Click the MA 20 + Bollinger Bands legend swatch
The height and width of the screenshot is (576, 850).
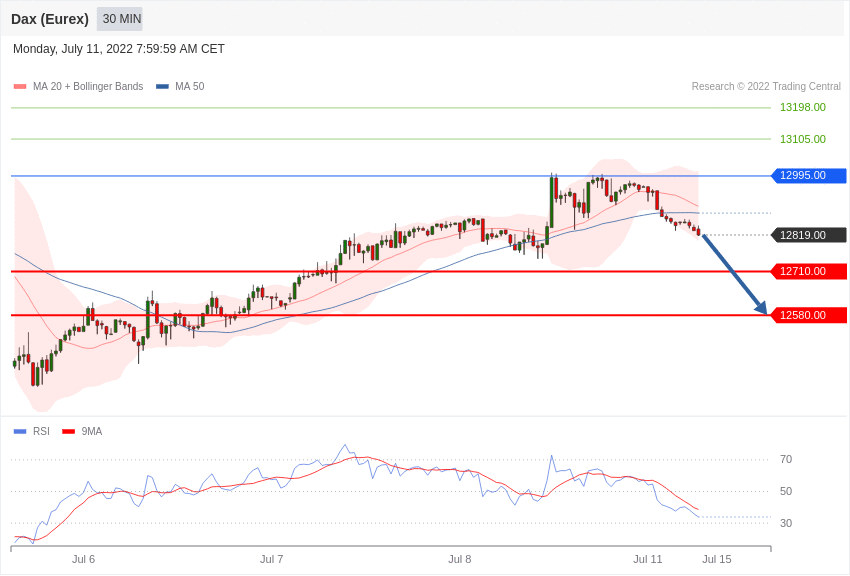coord(20,87)
